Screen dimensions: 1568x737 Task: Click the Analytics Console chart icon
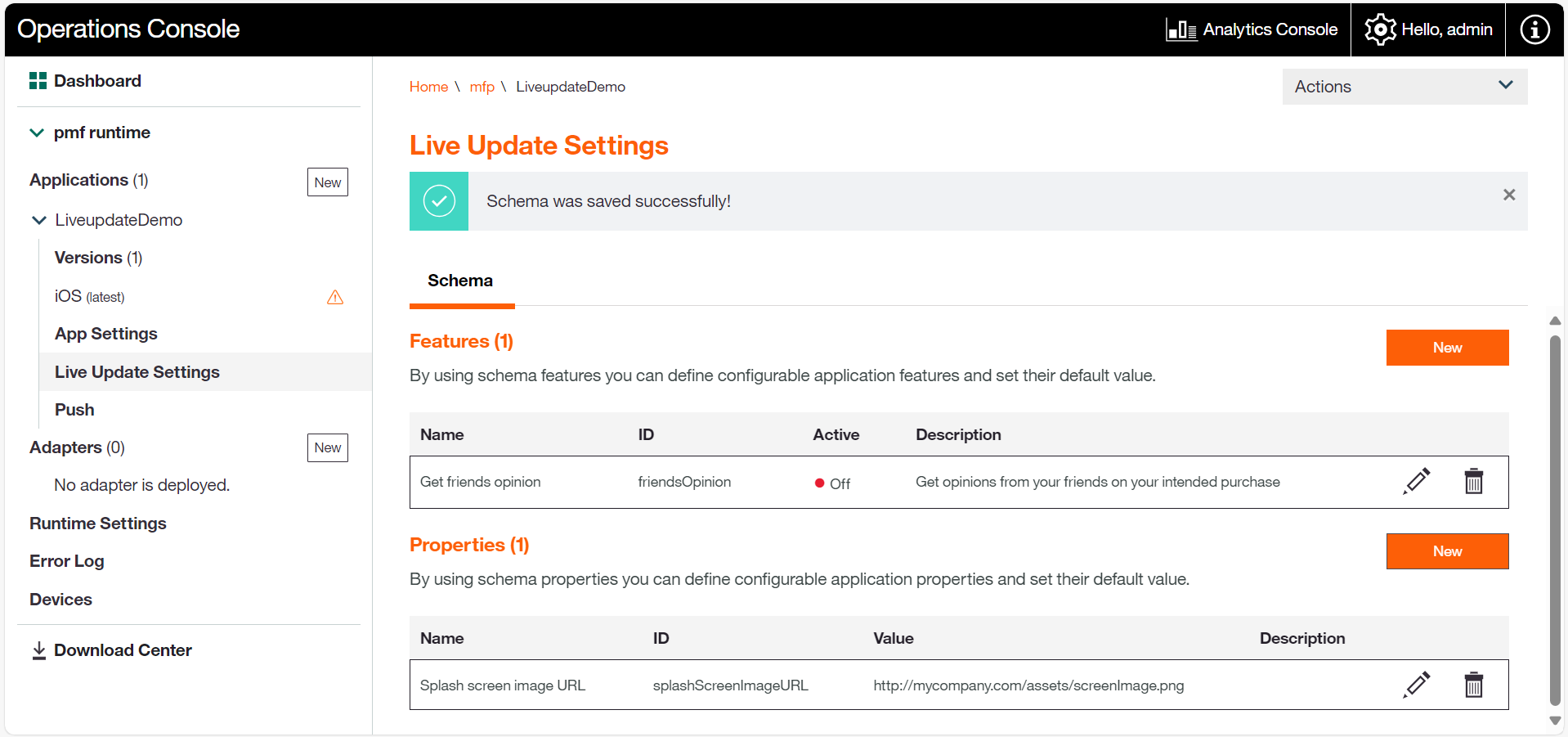point(1180,30)
